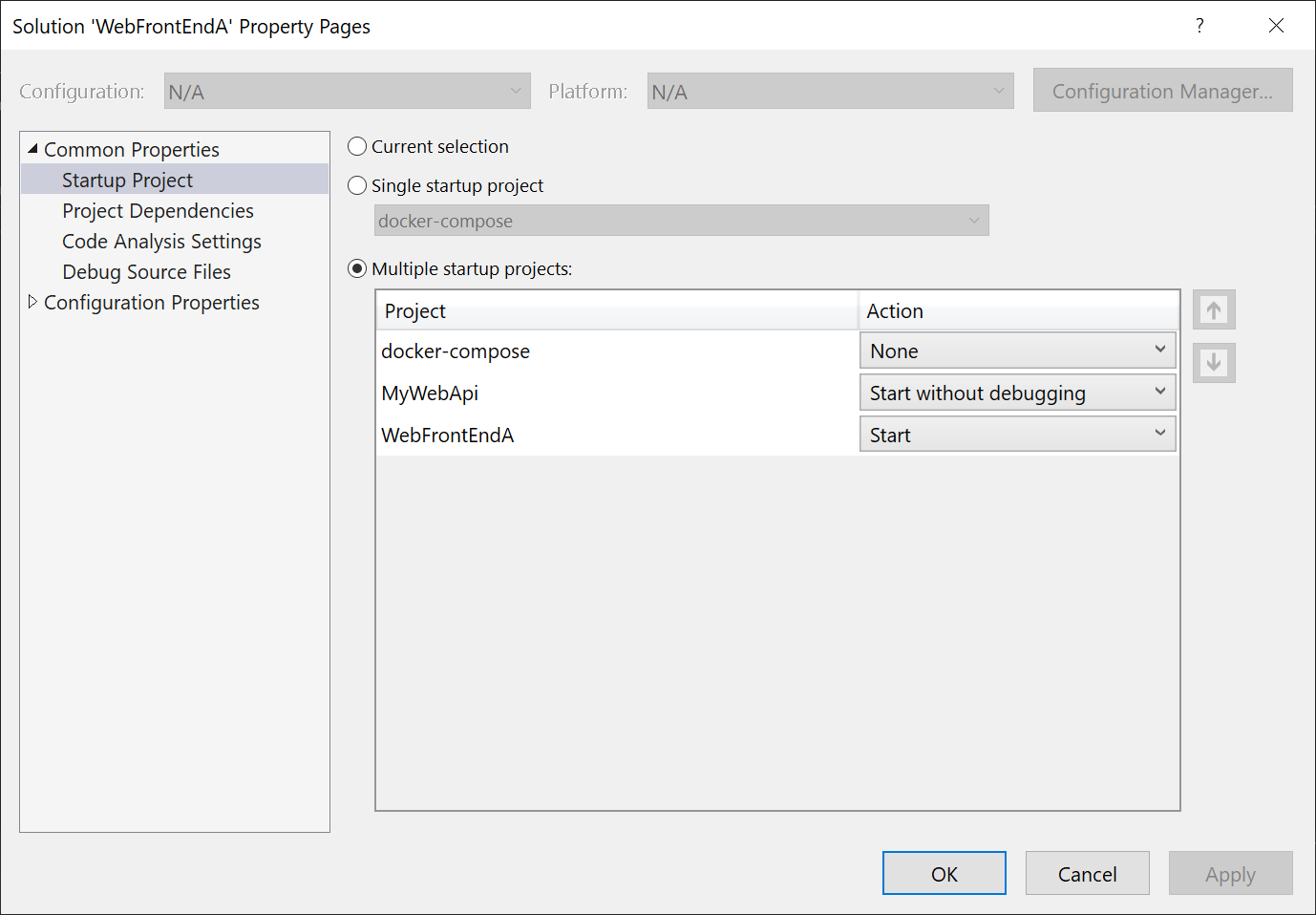Screen dimensions: 1316x915
Task: Click the OK button
Action: (944, 873)
